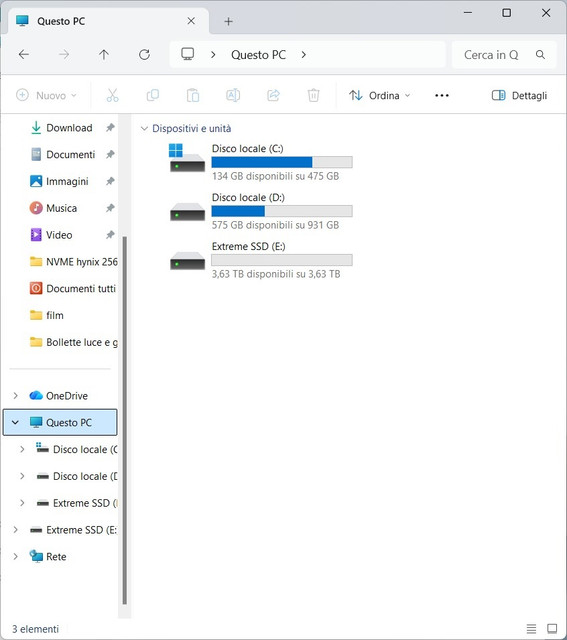Unpin Download via its pin icon

110,128
